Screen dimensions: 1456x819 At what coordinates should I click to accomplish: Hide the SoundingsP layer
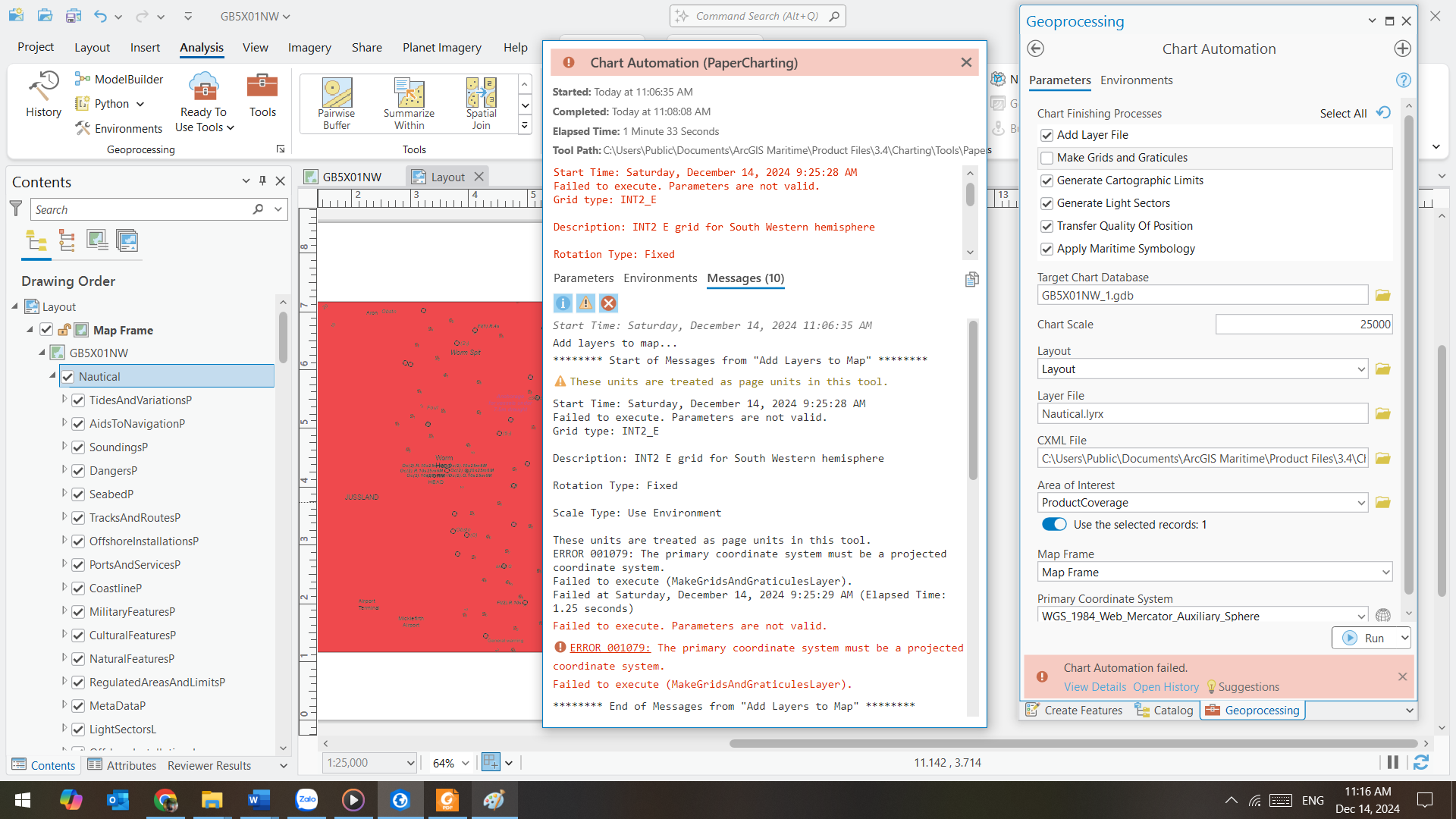click(79, 447)
